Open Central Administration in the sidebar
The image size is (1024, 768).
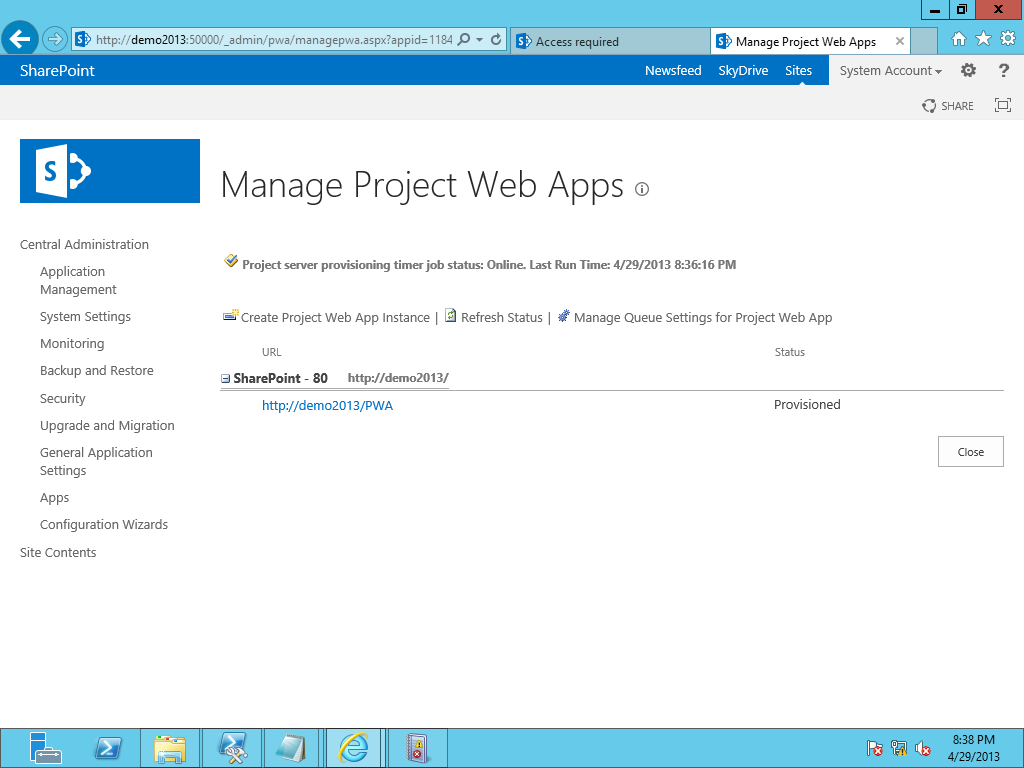84,244
